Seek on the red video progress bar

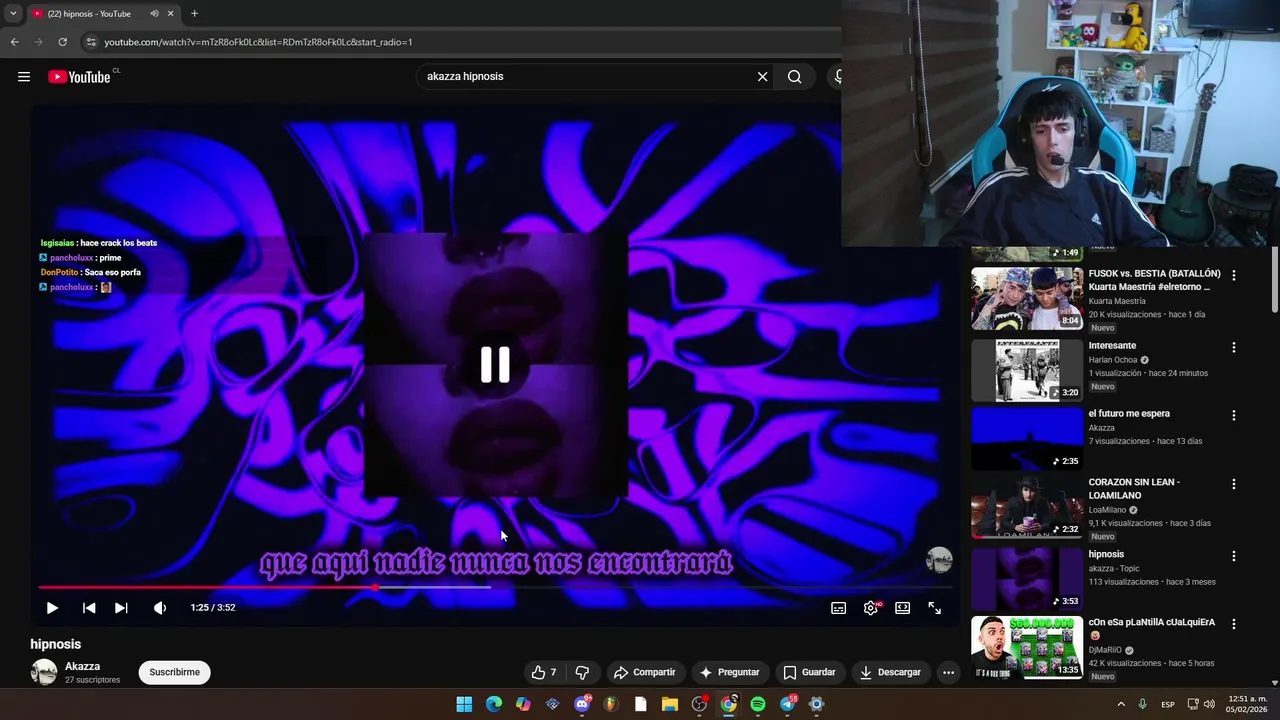(x=495, y=587)
